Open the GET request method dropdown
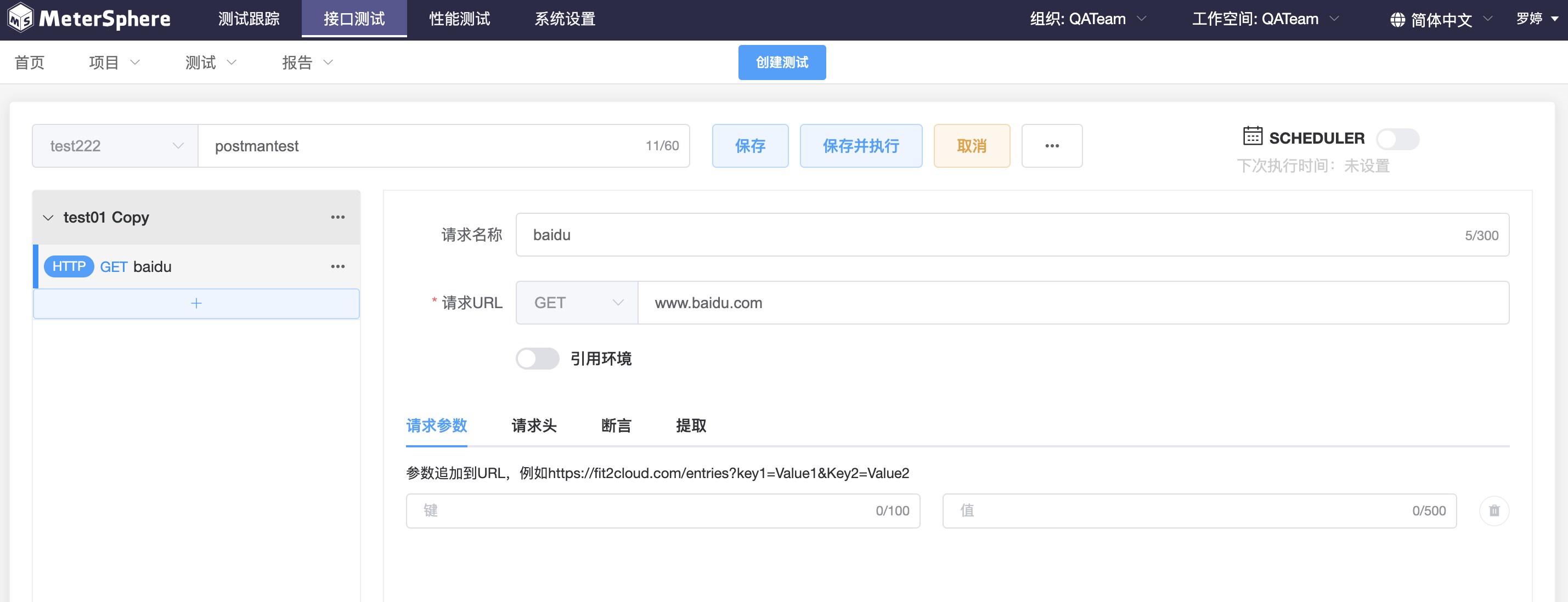Viewport: 1568px width, 602px height. (x=577, y=303)
